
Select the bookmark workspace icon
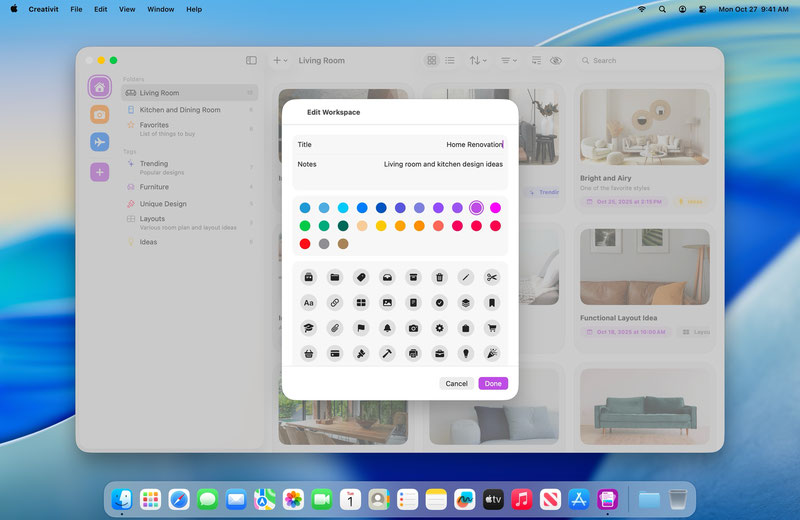pyautogui.click(x=492, y=302)
